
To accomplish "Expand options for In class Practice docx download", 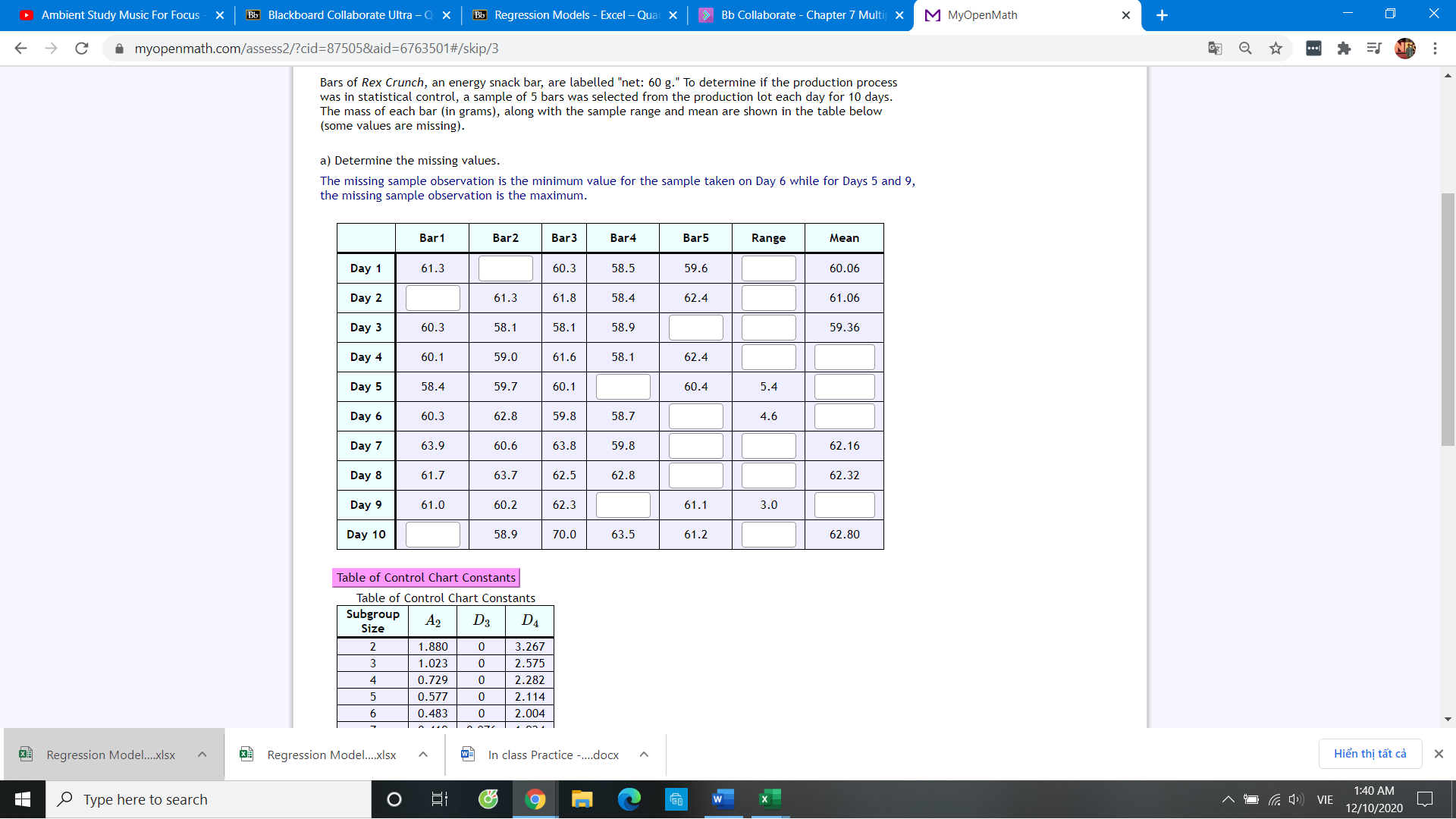I will pos(644,755).
